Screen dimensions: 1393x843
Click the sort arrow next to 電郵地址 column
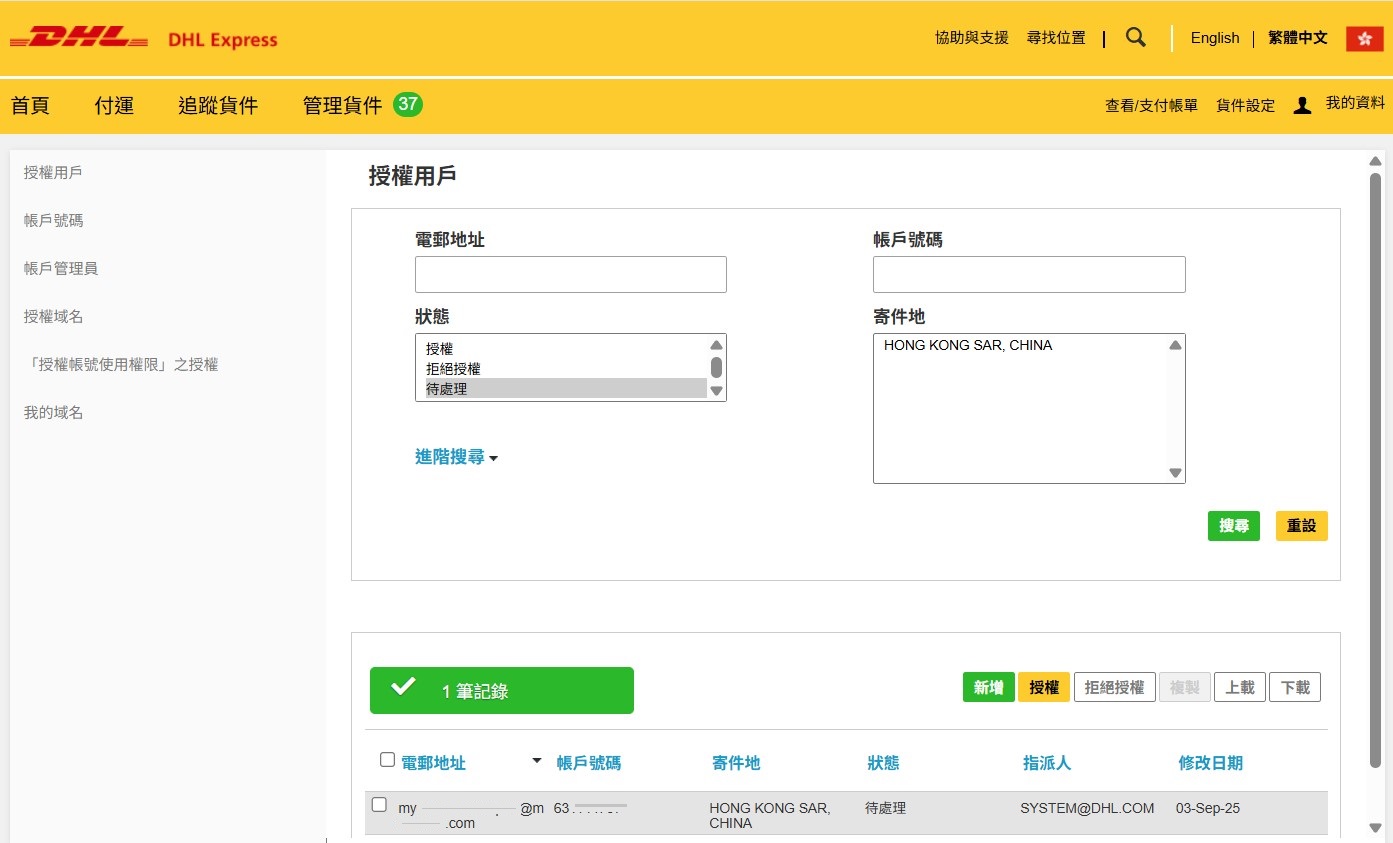[x=536, y=761]
